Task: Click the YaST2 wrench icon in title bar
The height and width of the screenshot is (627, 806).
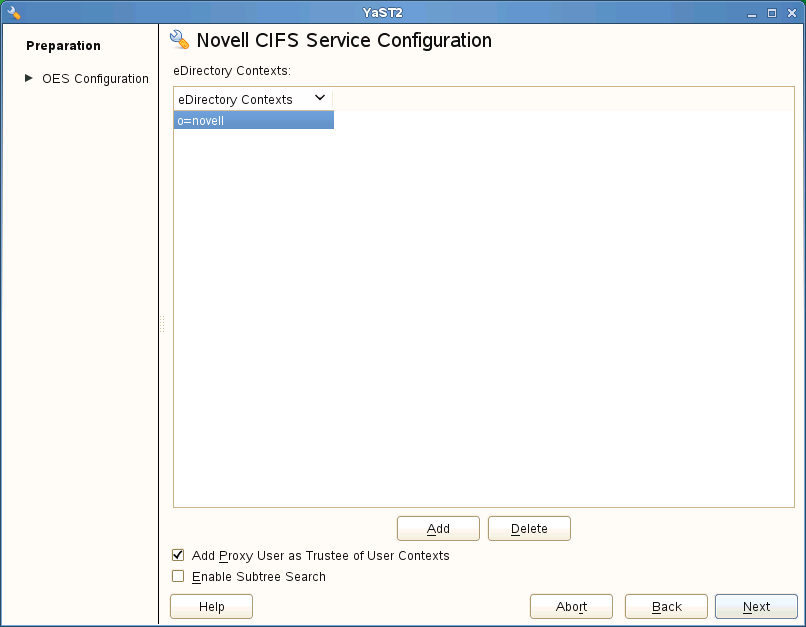Action: coord(14,12)
